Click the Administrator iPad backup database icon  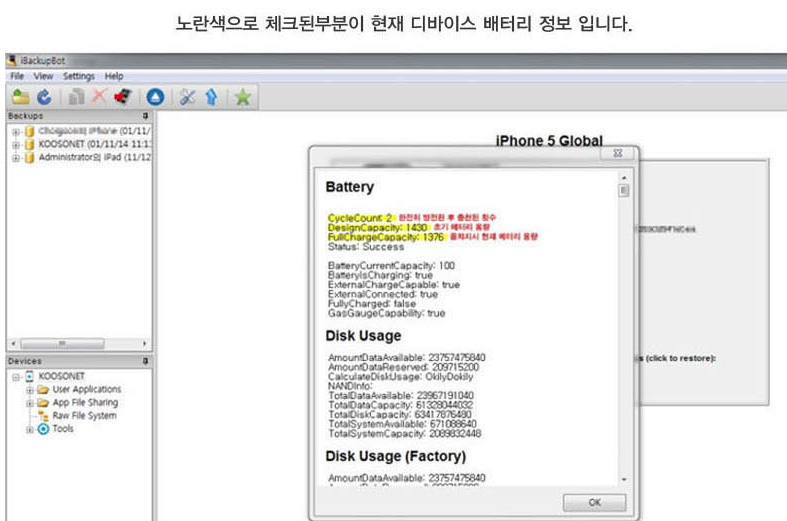click(x=30, y=158)
